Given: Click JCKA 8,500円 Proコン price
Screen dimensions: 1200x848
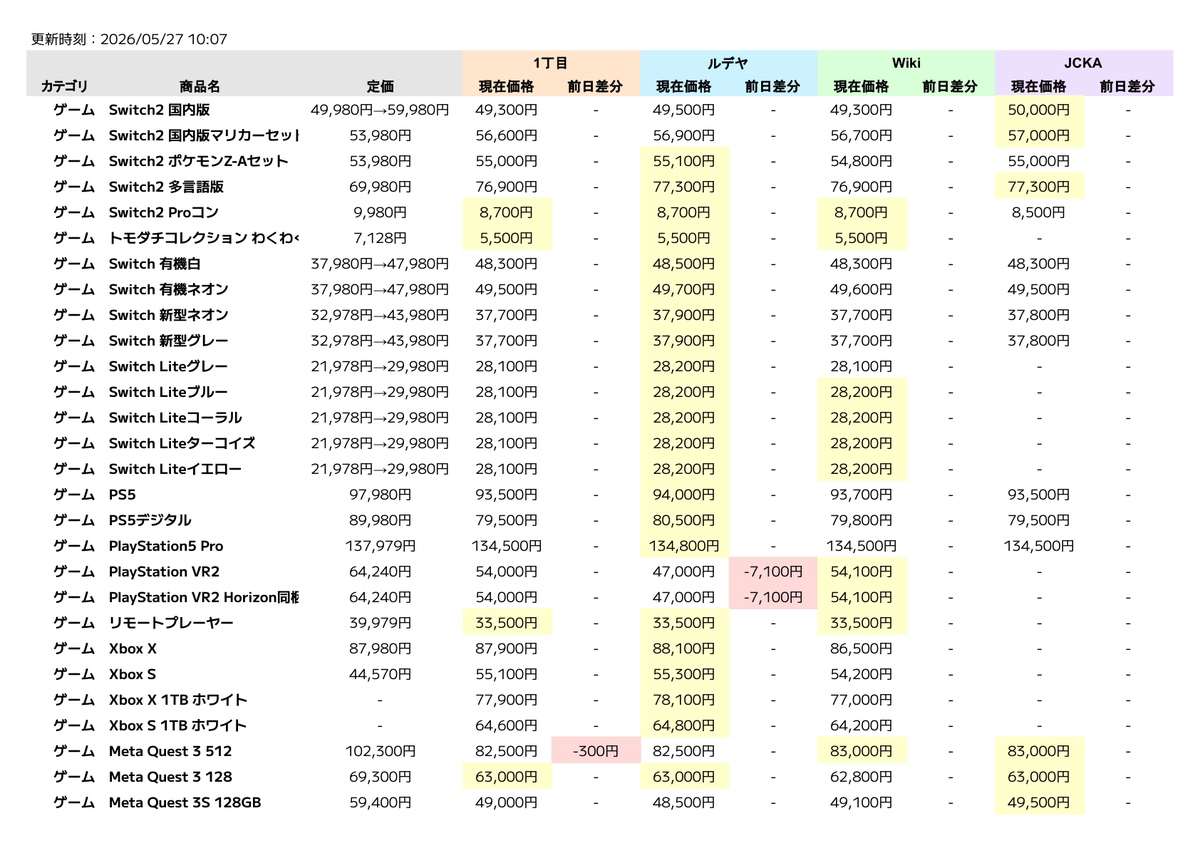Looking at the screenshot, I should tap(1039, 212).
